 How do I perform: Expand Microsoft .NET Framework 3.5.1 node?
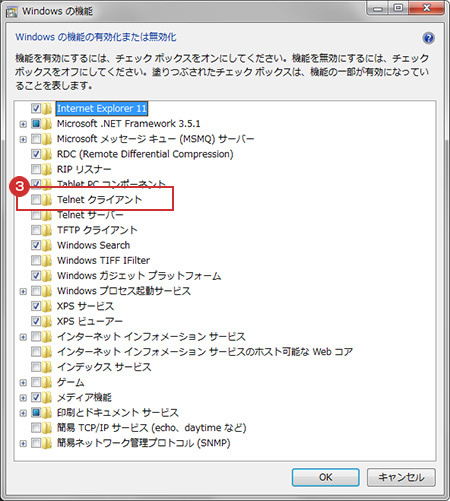click(23, 124)
